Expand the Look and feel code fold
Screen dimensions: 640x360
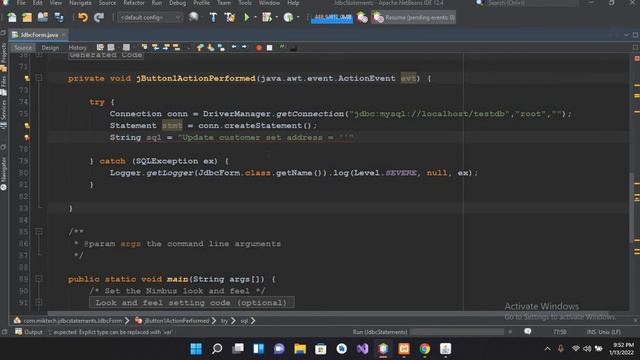39,303
